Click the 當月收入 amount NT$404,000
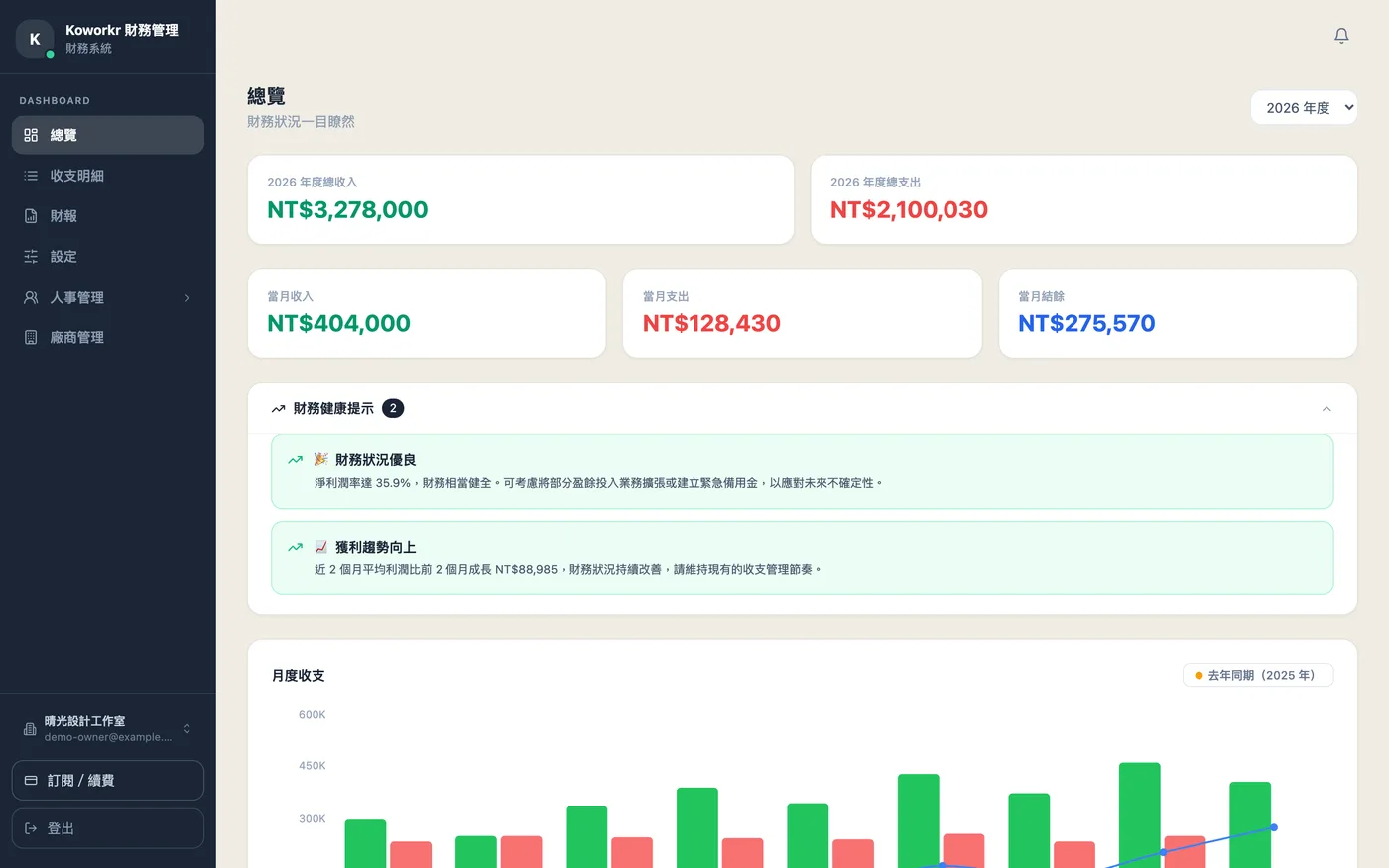The width and height of the screenshot is (1389, 868). (338, 324)
